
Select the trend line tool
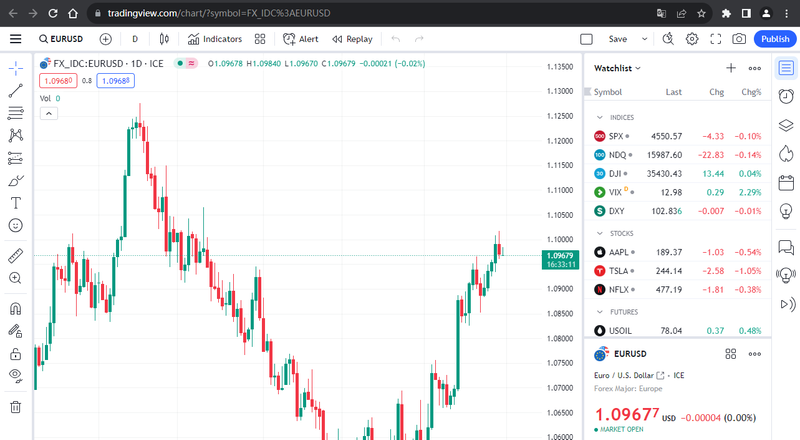click(x=16, y=91)
